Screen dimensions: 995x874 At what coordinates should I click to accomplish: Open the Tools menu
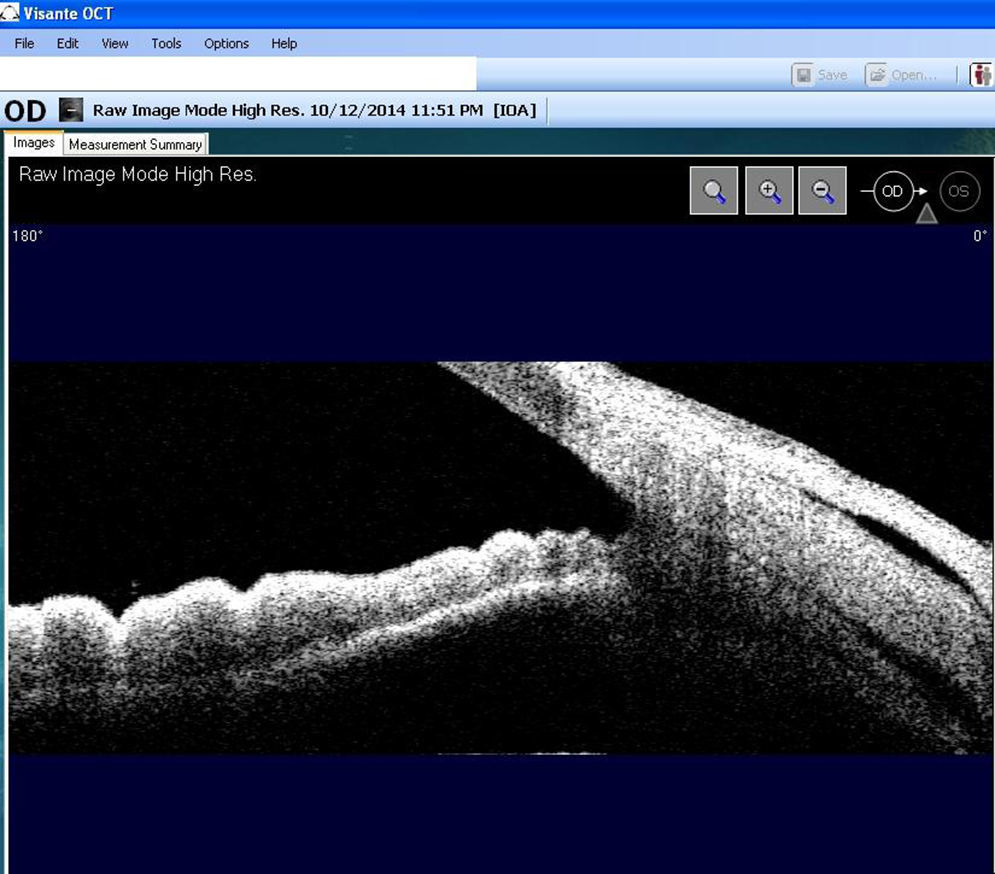pos(166,44)
